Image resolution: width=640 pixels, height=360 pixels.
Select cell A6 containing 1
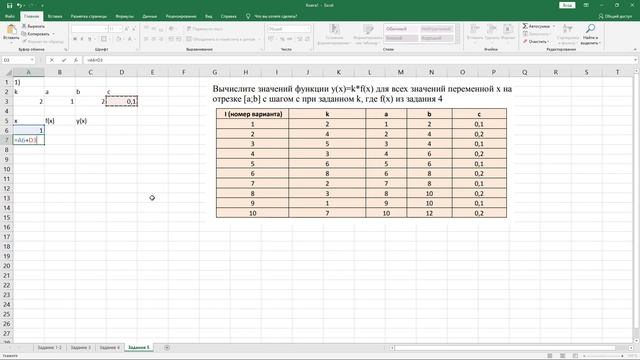coord(29,130)
